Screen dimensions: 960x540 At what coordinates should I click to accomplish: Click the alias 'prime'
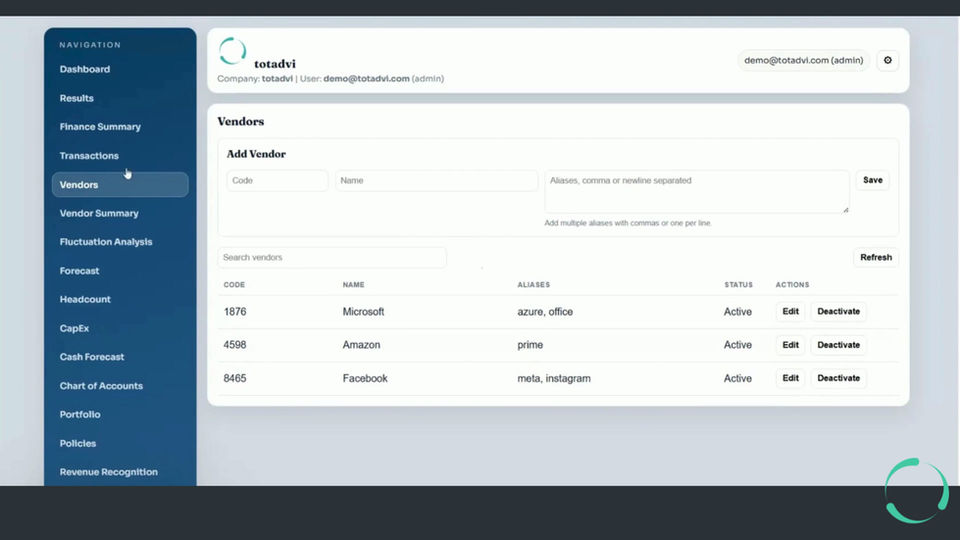(x=530, y=345)
